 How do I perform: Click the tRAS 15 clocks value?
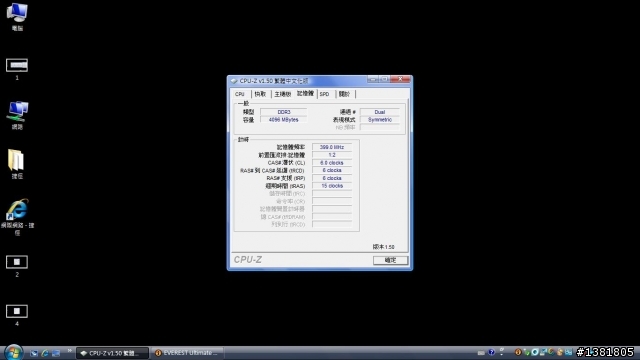coord(332,186)
